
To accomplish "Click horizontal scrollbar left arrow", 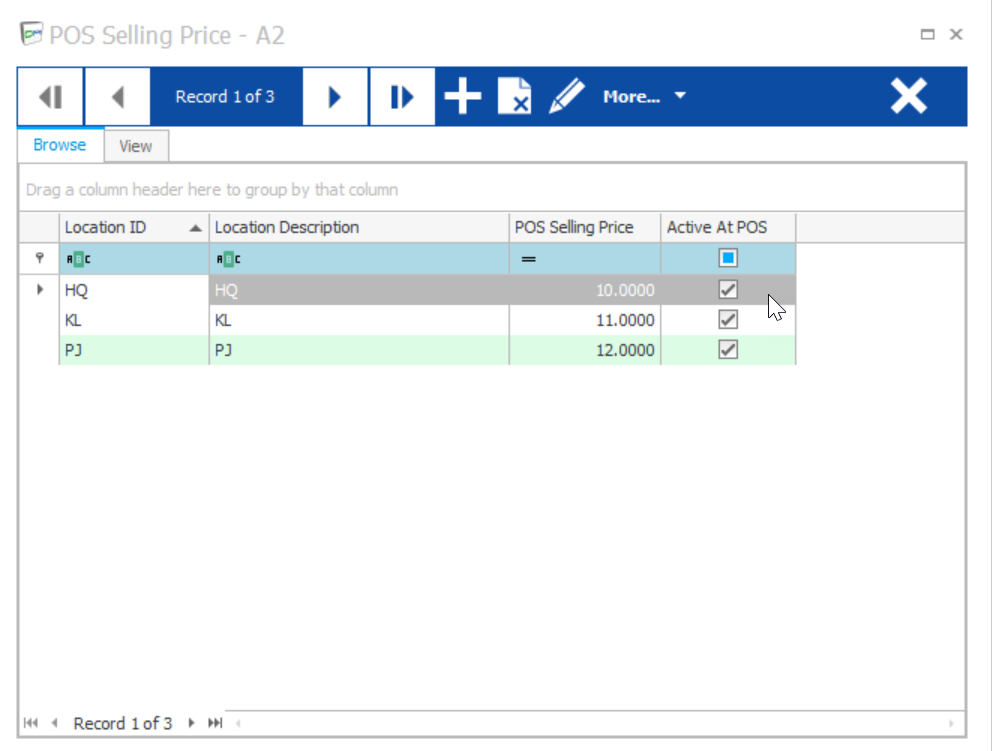I will point(238,723).
